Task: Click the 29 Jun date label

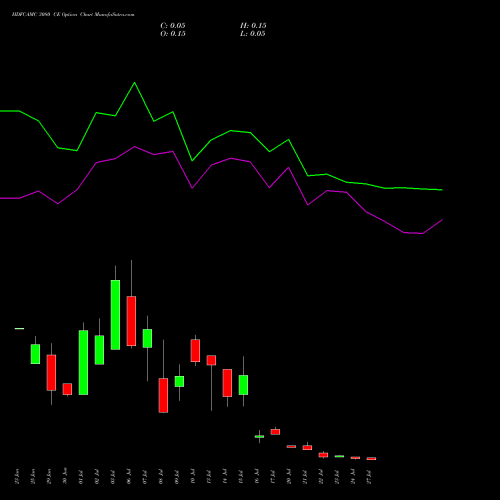Action: coord(49,476)
